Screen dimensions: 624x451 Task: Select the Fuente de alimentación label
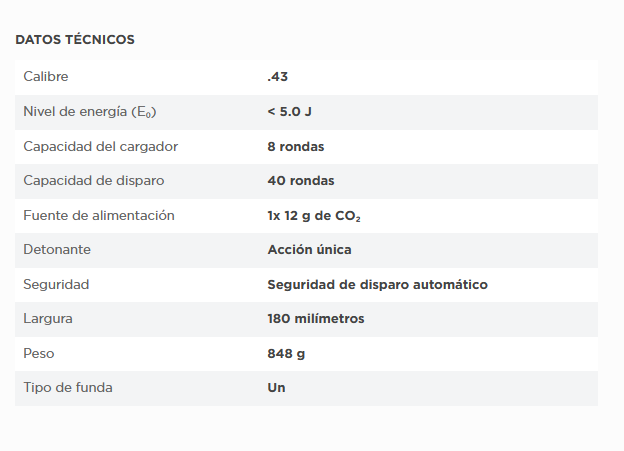tap(99, 215)
